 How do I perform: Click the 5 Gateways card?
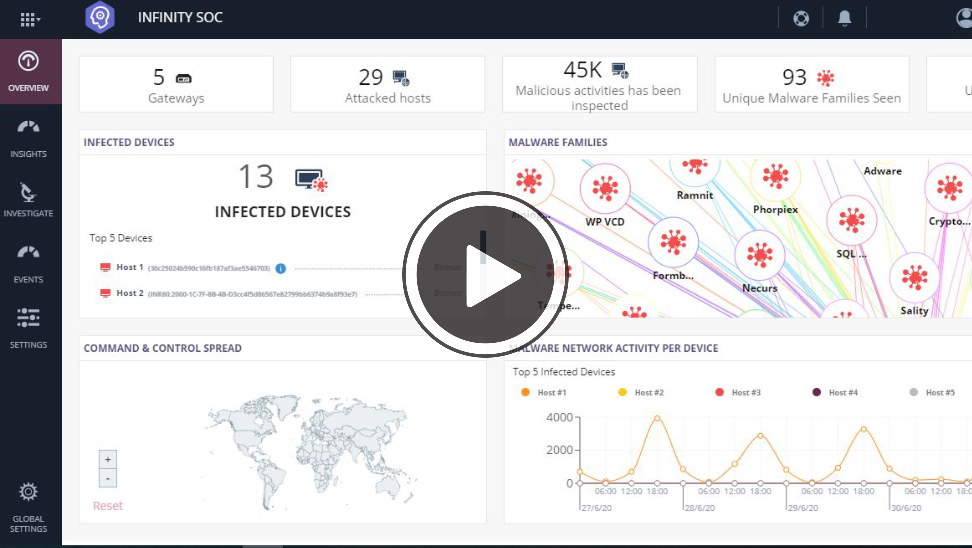pos(176,84)
